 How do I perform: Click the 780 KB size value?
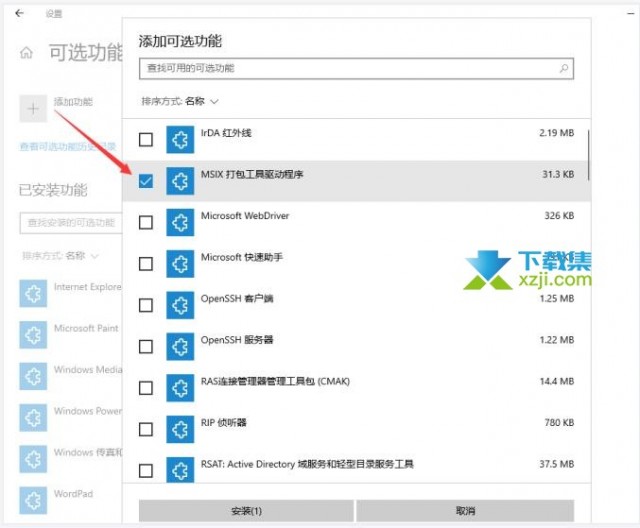pos(559,423)
